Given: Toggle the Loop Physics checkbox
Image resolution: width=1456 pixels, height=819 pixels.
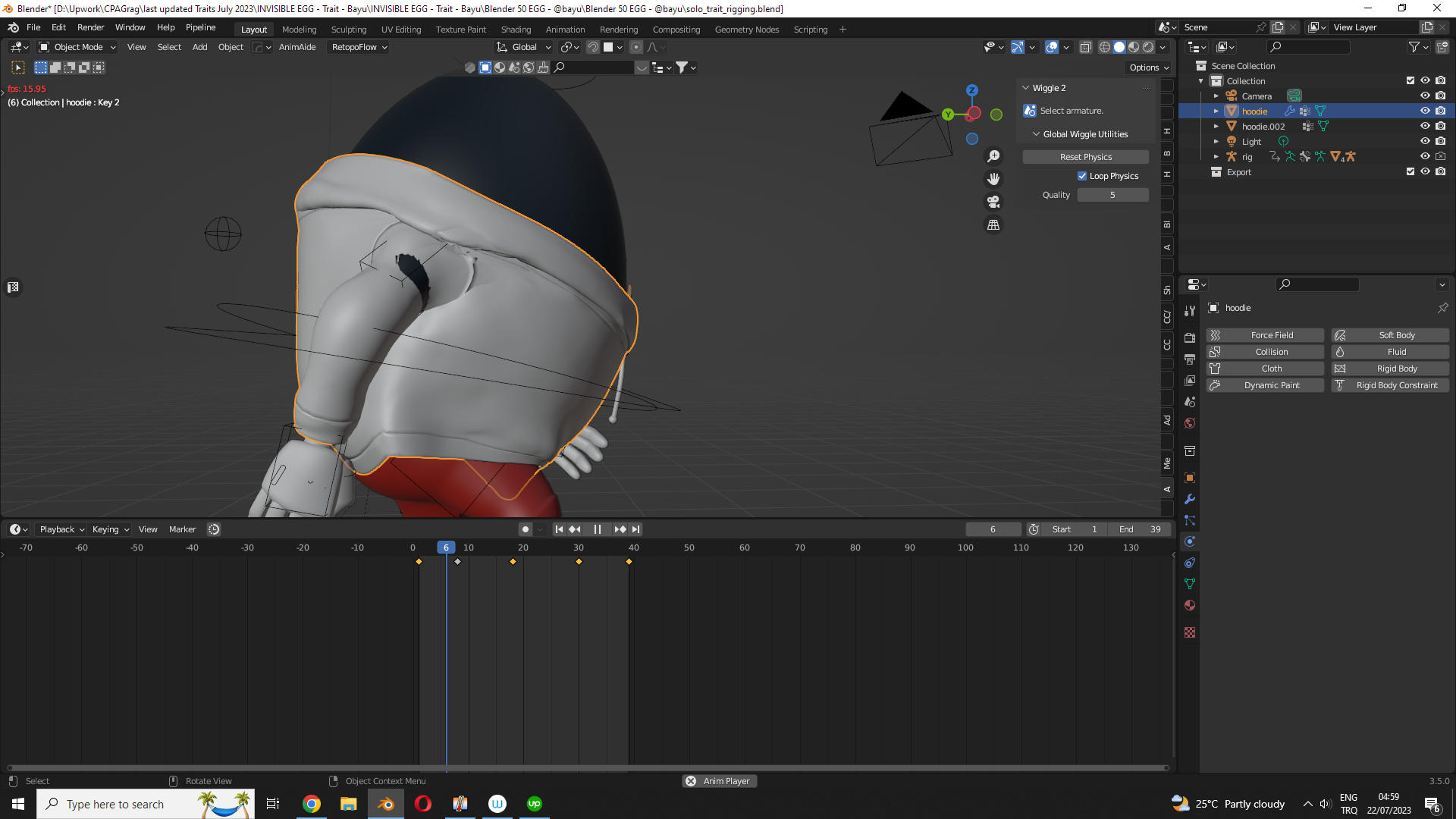Looking at the screenshot, I should click(x=1082, y=176).
